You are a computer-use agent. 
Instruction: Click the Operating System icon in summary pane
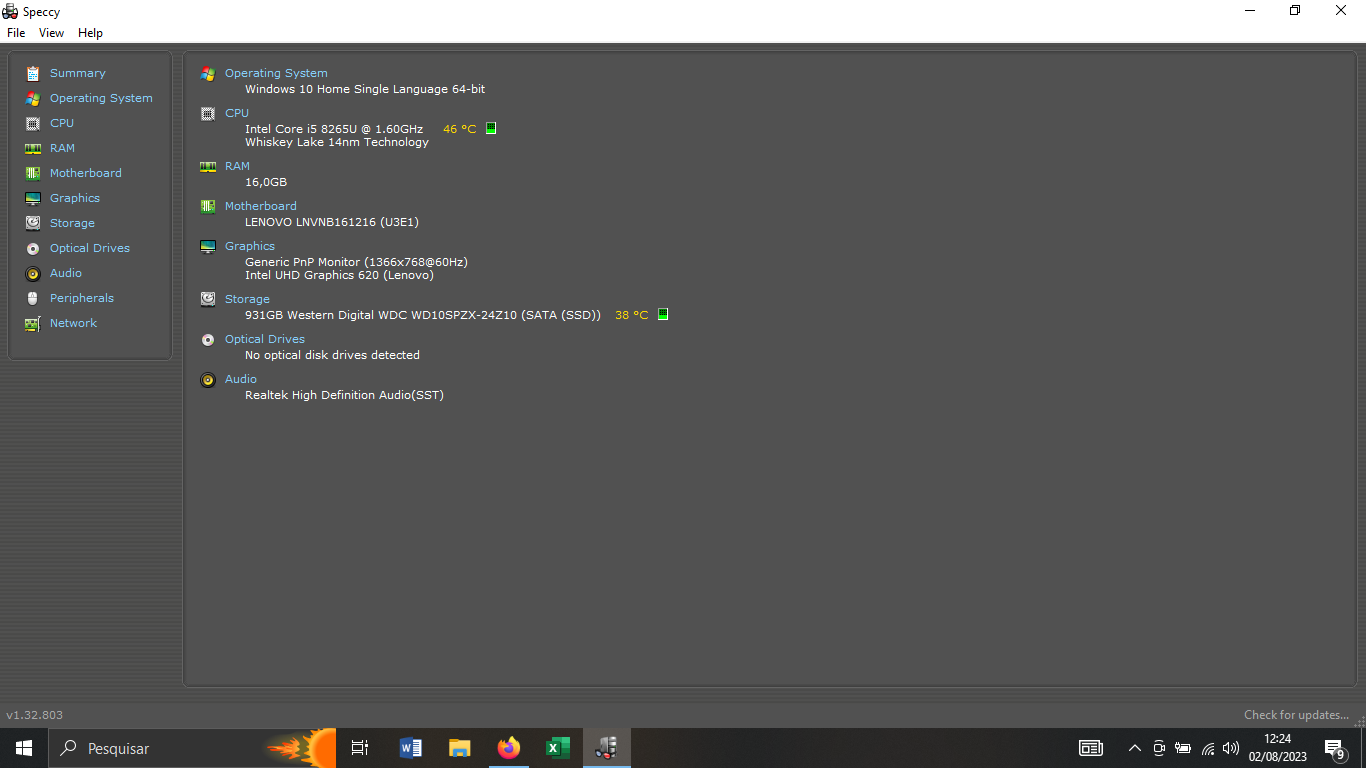[208, 73]
